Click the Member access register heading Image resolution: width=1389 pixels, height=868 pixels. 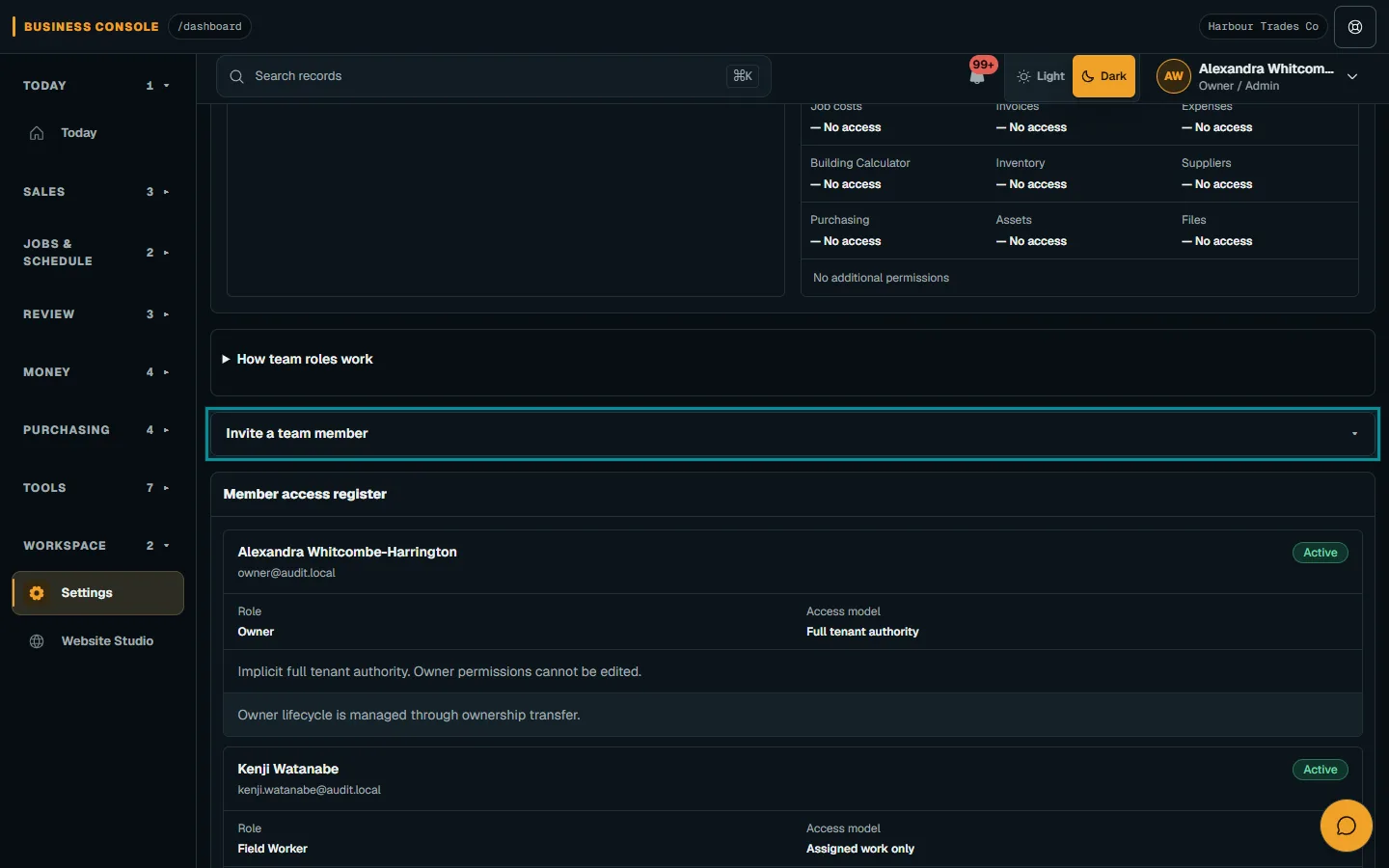305,494
